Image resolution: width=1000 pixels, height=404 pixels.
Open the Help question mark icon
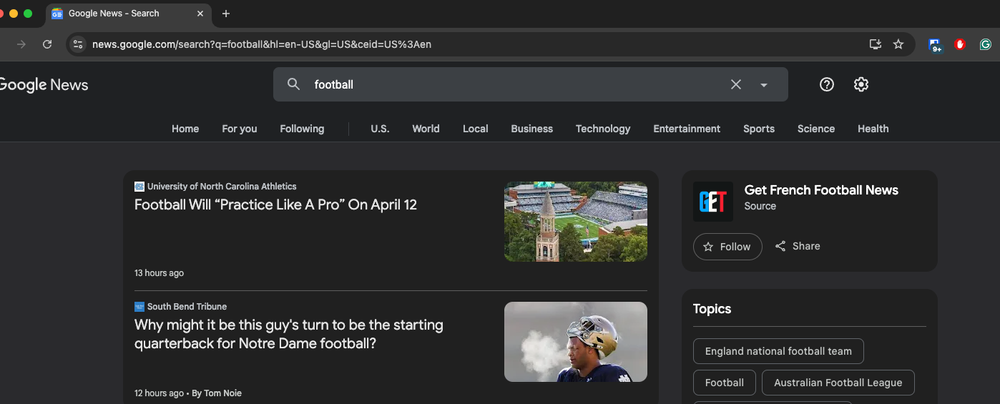click(x=827, y=85)
